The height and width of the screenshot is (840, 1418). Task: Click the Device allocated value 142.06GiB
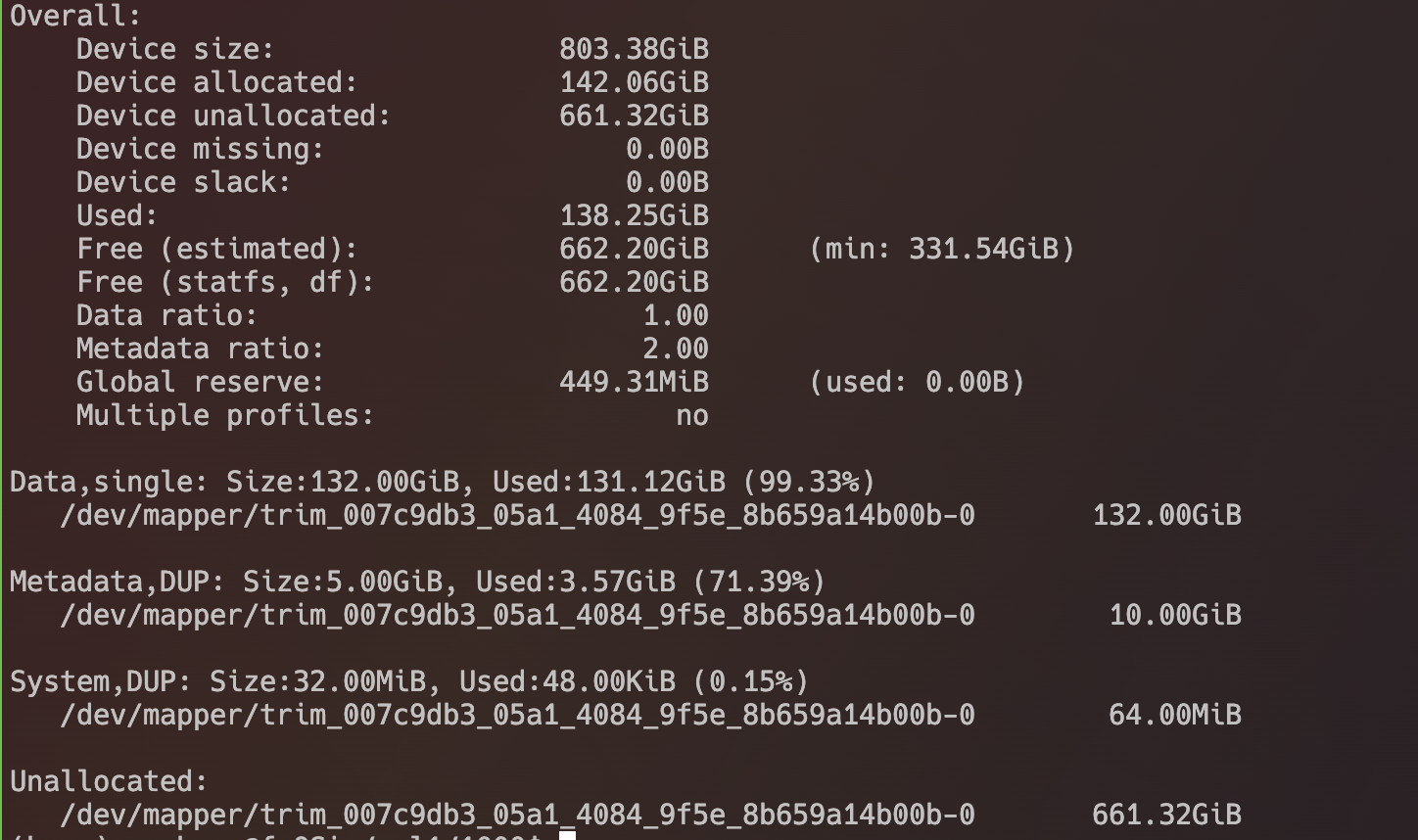click(634, 82)
